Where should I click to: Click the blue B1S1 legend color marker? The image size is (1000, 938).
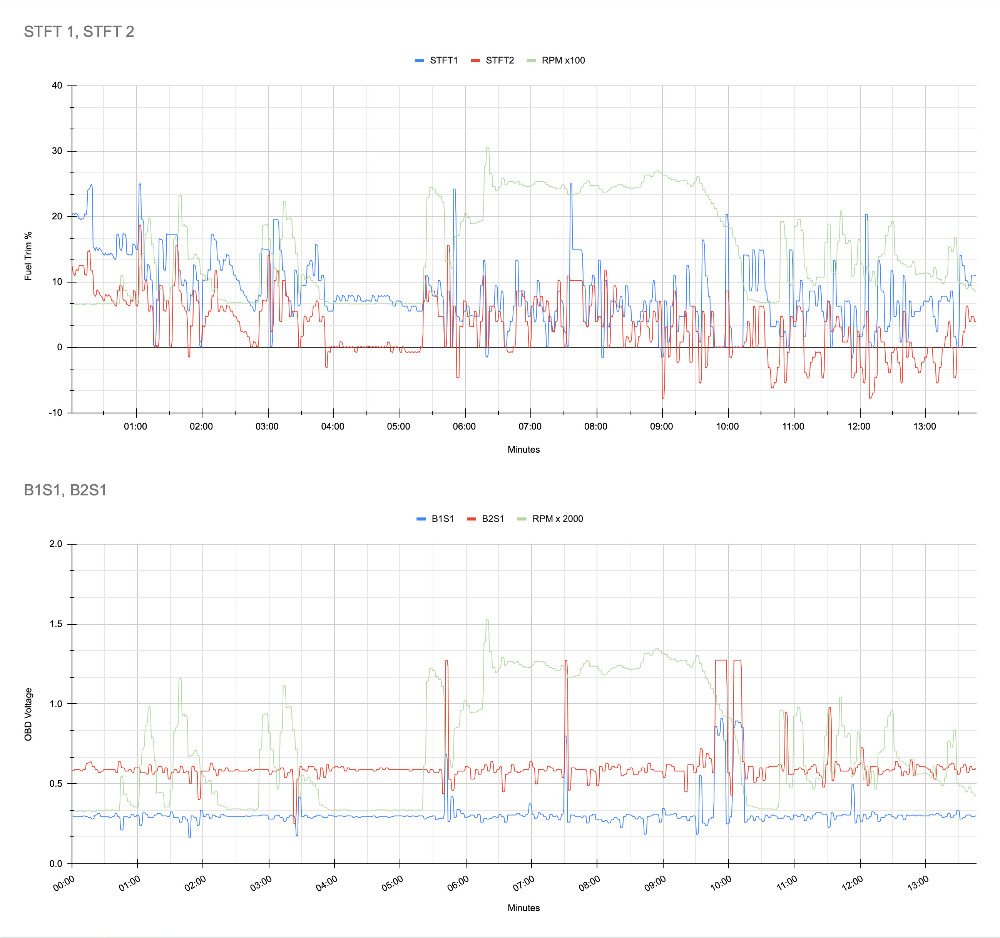422,519
